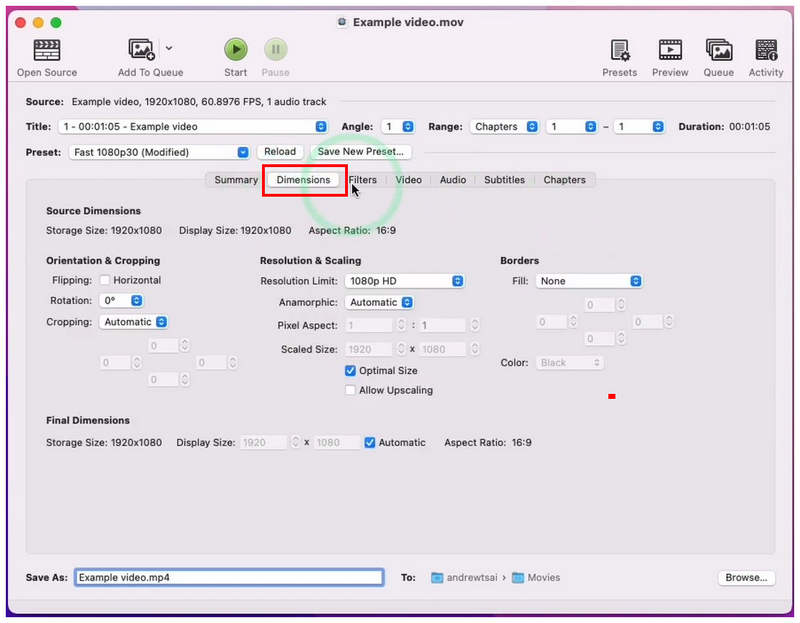
Task: Switch to the Filters tab
Action: pos(363,180)
